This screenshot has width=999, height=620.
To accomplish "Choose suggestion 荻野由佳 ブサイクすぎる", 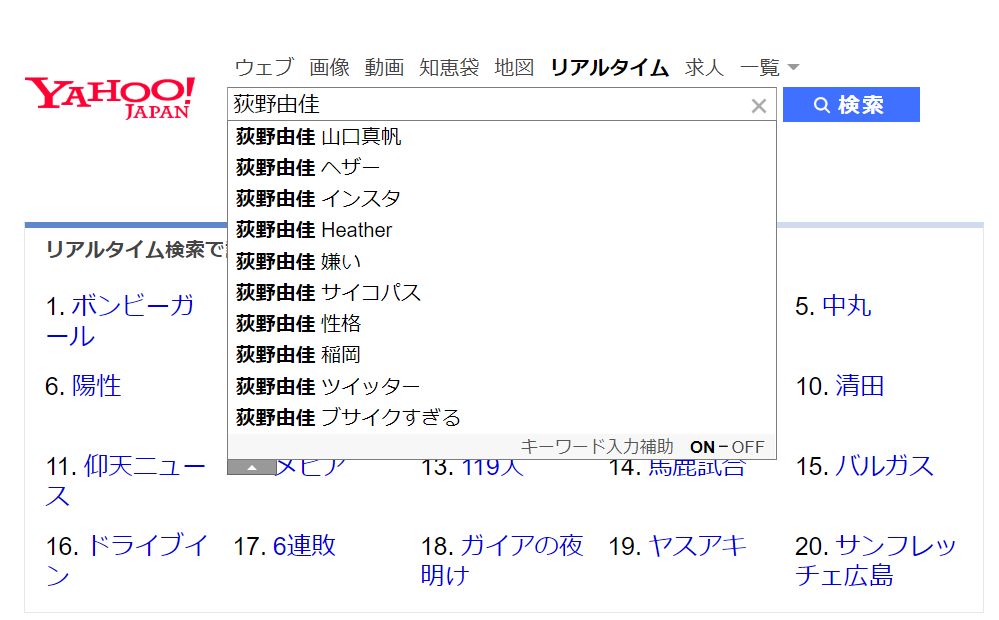I will [501, 417].
